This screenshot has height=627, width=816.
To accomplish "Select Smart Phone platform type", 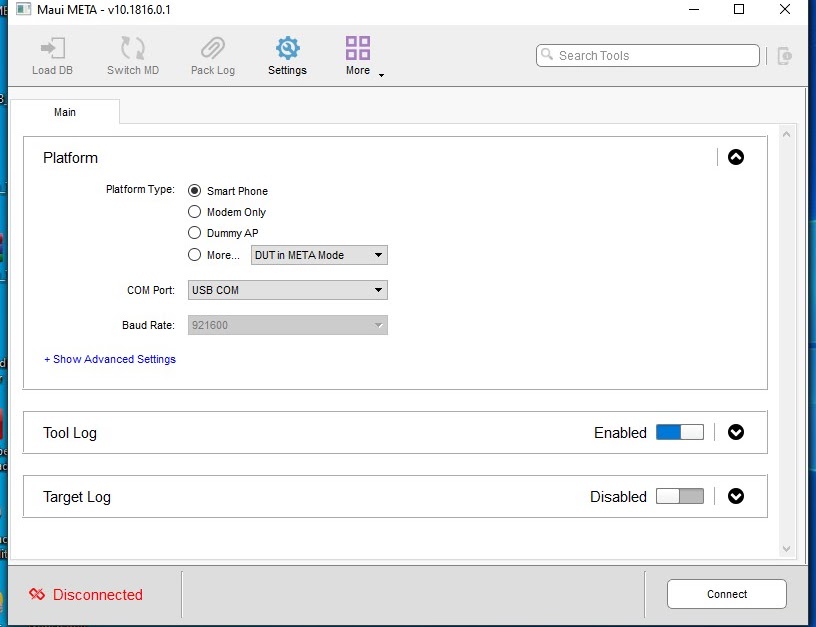I will pyautogui.click(x=194, y=190).
